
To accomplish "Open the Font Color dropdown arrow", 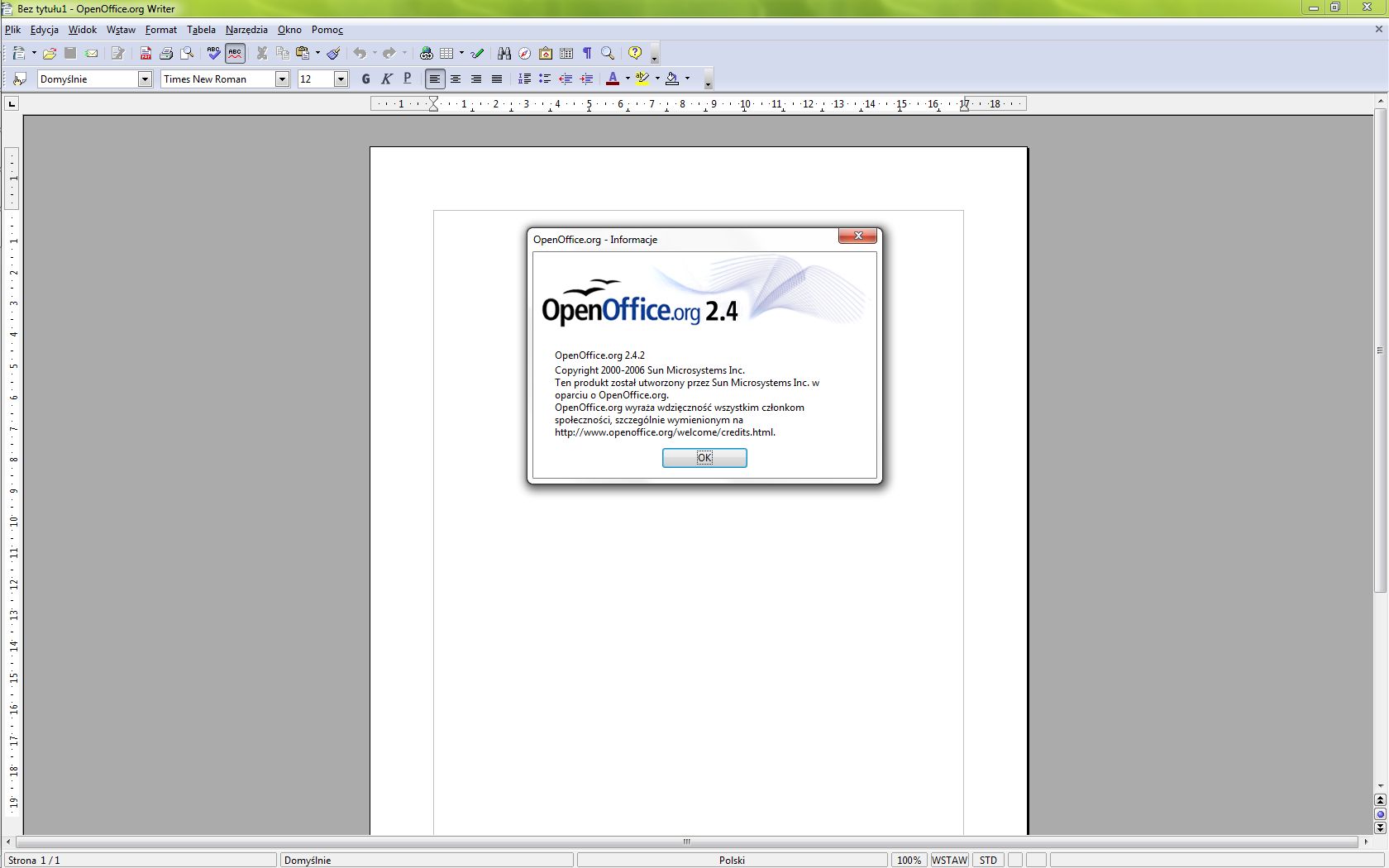I will pos(628,79).
